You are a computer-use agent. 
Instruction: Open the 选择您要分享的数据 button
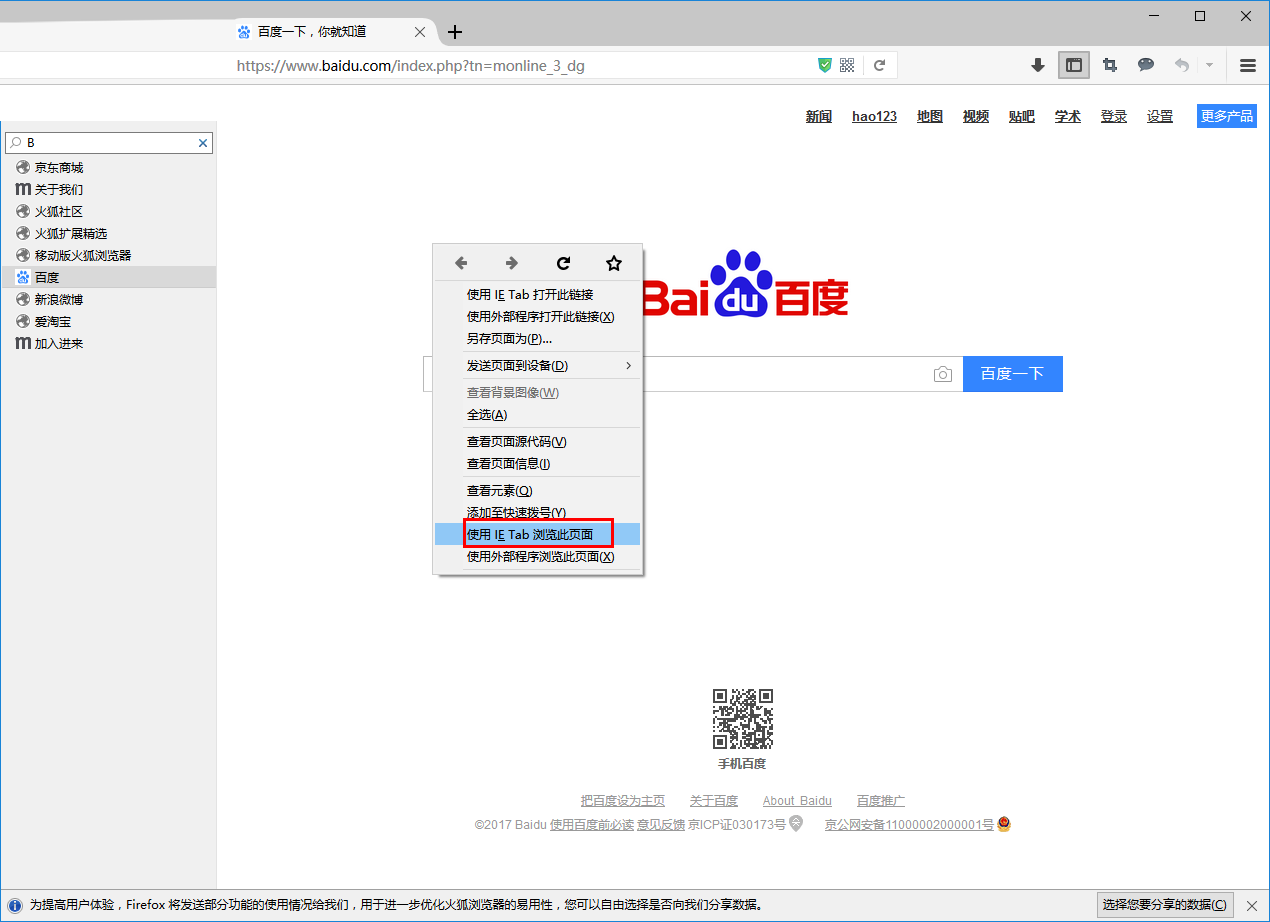(x=1165, y=905)
